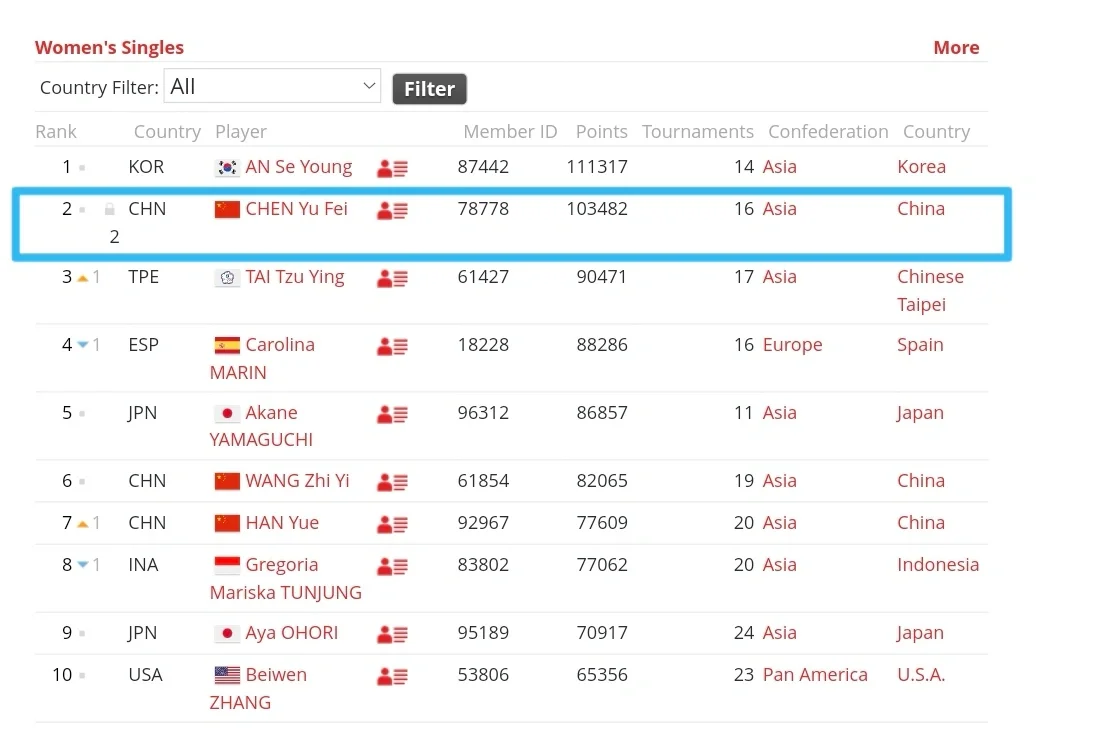Click the up arrow on rank 7
Viewport: 1114px width, 738px height.
click(x=82, y=524)
